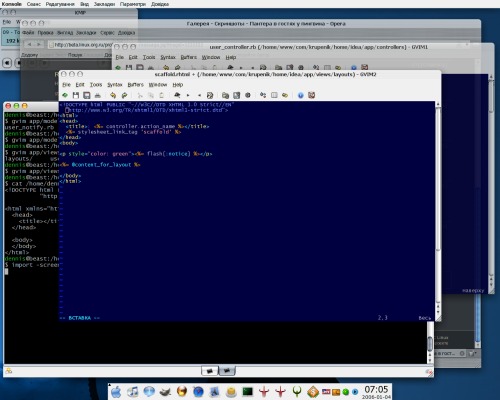Click the blue Help icon in GVIM2 toolbar
This screenshot has height=400, width=500.
pyautogui.click(x=300, y=95)
